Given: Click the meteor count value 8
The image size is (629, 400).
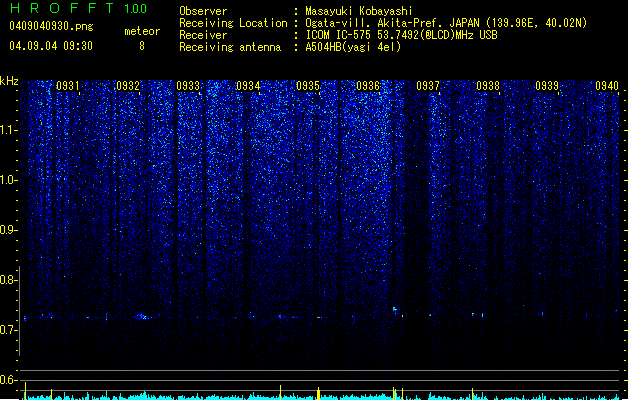Looking at the screenshot, I should 142,46.
